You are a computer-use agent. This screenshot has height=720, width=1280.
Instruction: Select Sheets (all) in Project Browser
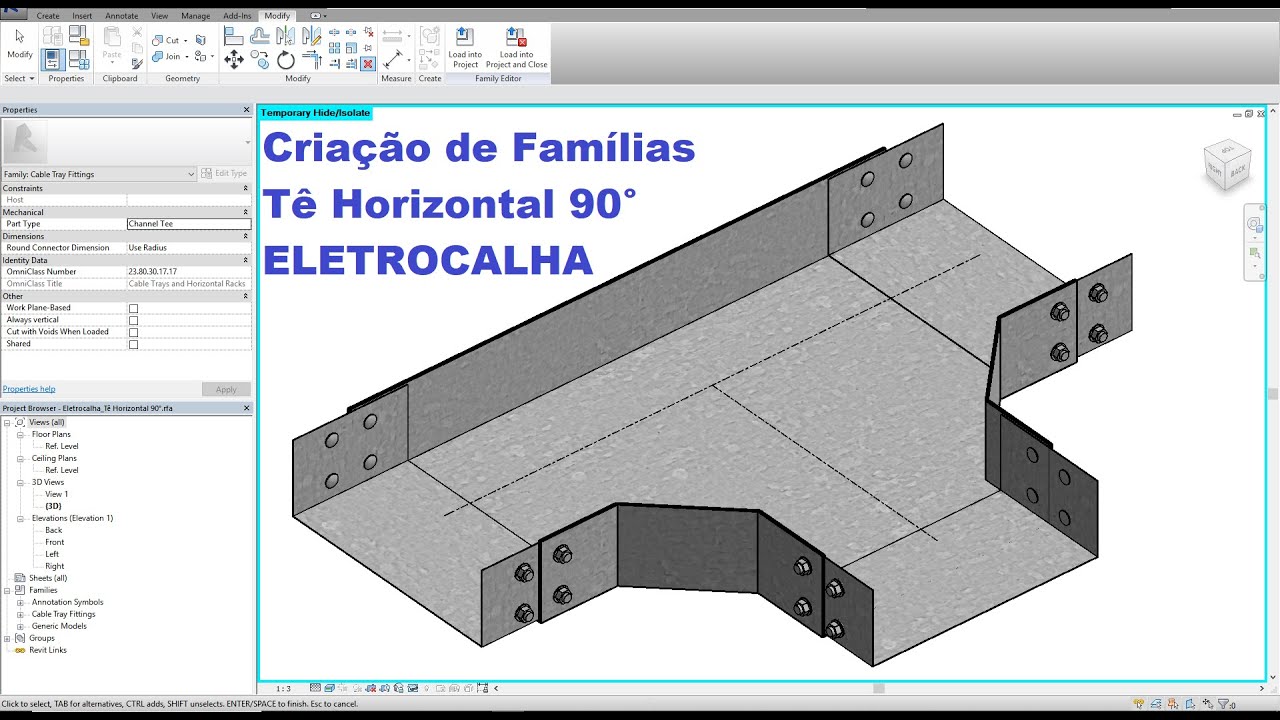(48, 578)
